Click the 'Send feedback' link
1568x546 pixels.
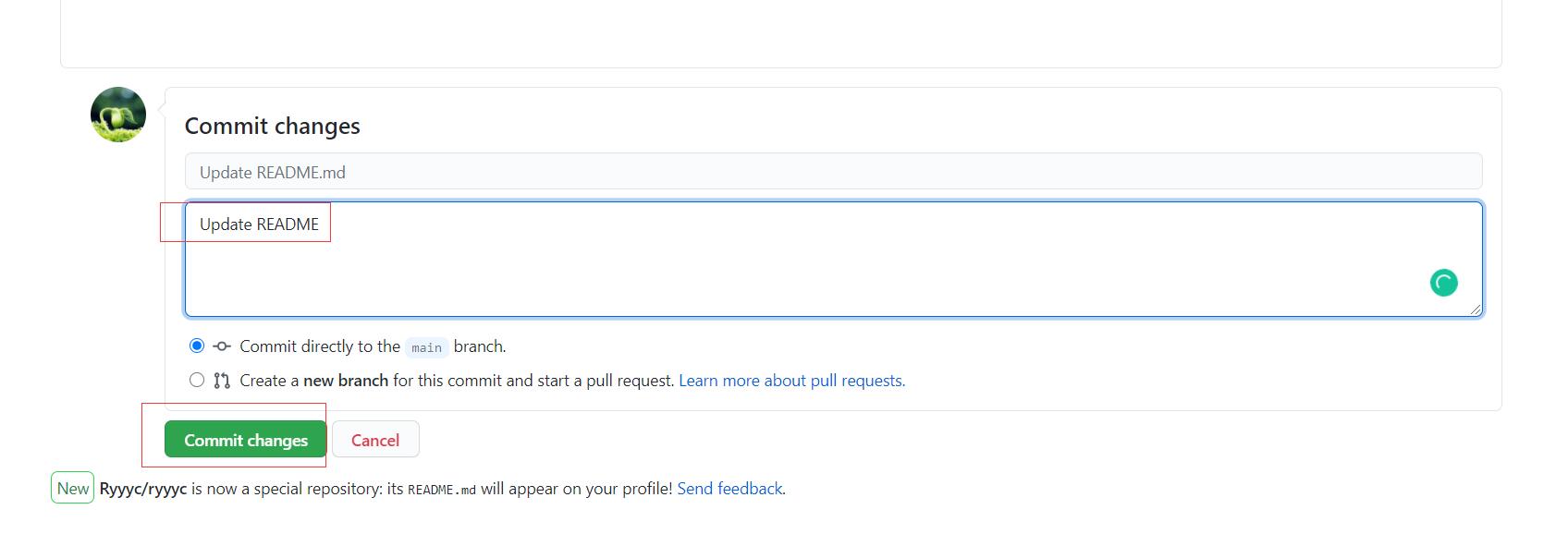coord(729,488)
